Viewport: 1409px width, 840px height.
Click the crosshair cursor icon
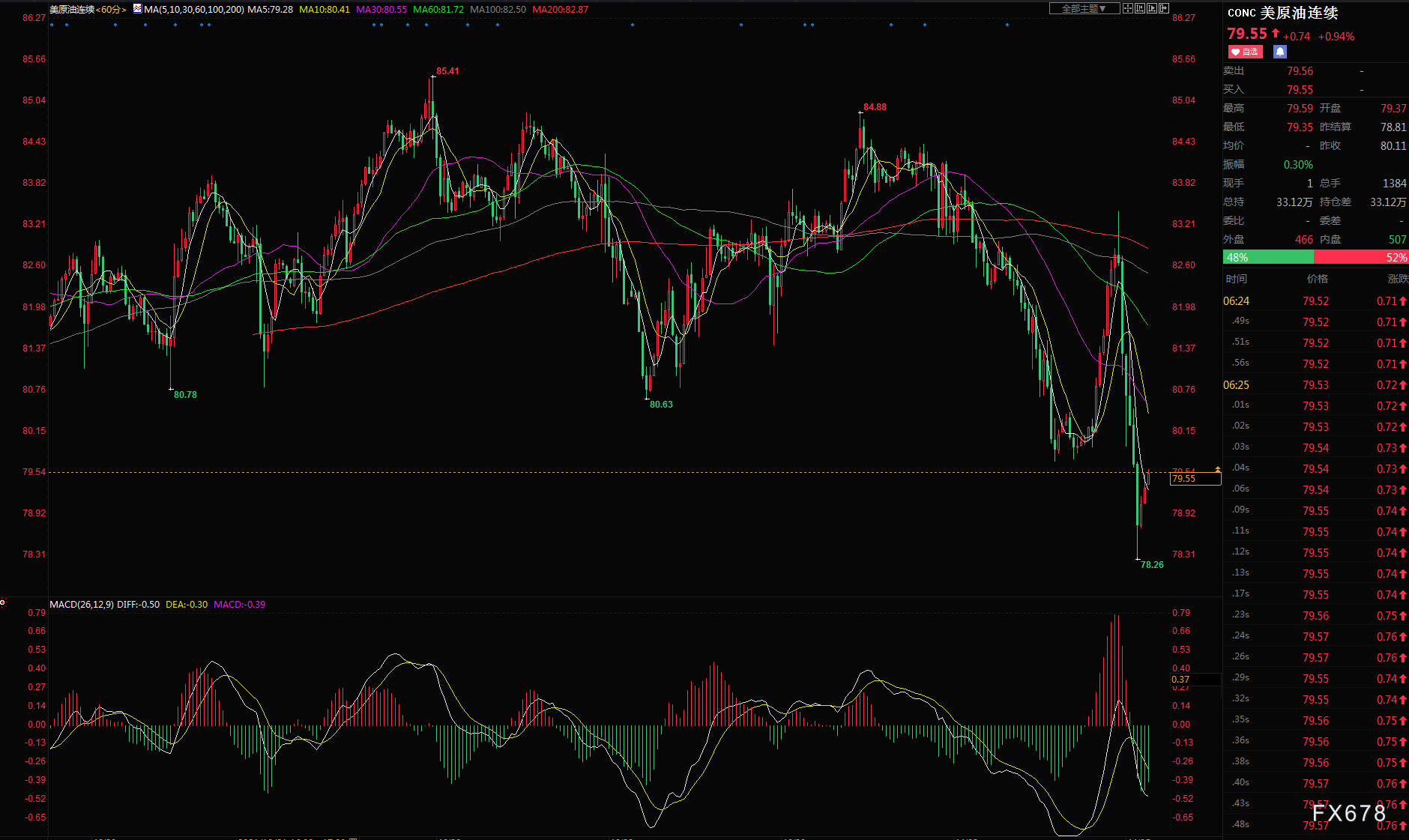(x=1128, y=8)
